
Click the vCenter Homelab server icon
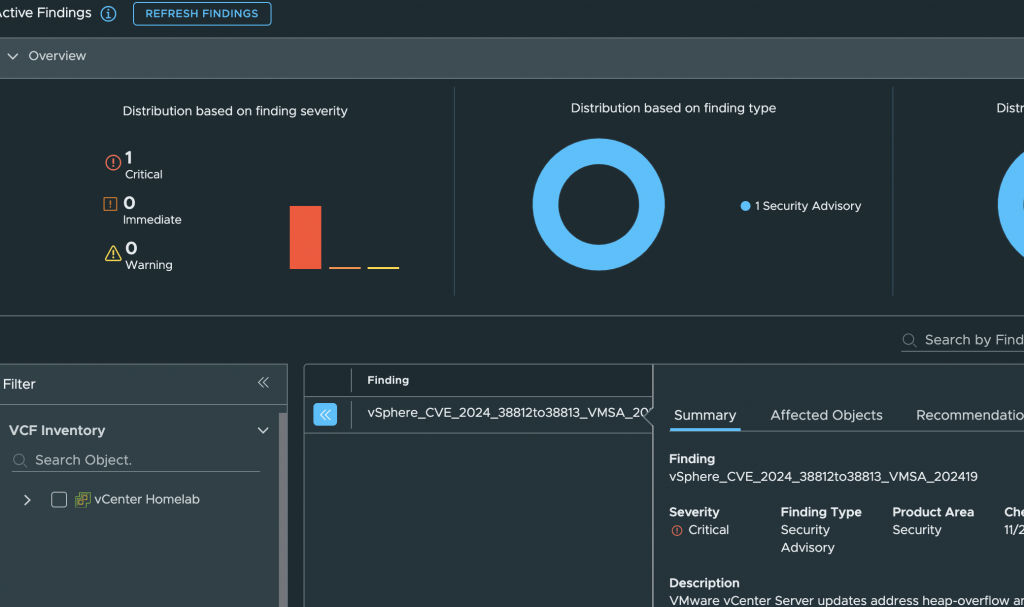click(x=82, y=500)
